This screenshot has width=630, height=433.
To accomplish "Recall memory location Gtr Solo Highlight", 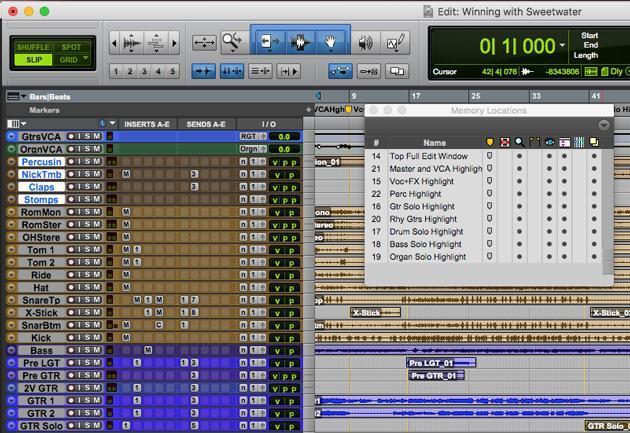I will (x=422, y=206).
